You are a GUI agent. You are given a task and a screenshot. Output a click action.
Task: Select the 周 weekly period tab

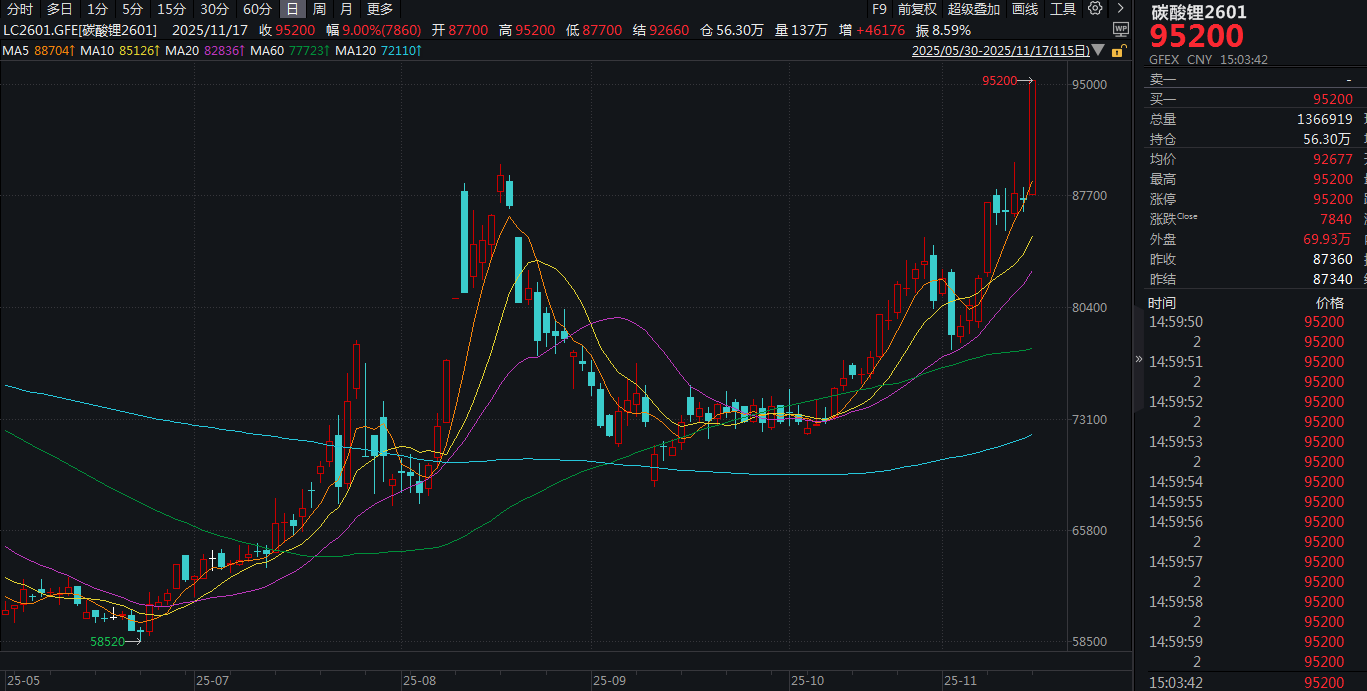click(x=319, y=9)
